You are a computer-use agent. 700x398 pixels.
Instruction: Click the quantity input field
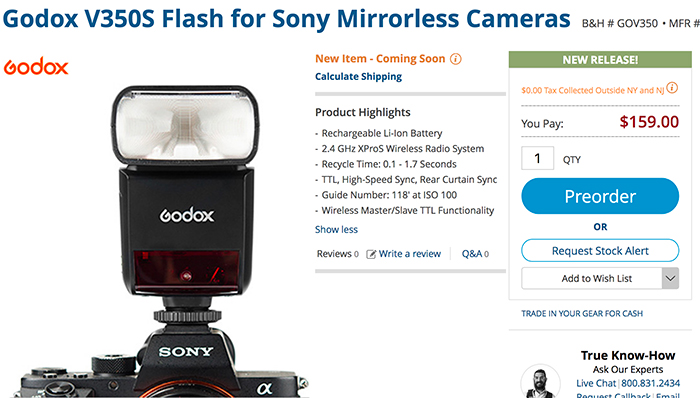538,158
